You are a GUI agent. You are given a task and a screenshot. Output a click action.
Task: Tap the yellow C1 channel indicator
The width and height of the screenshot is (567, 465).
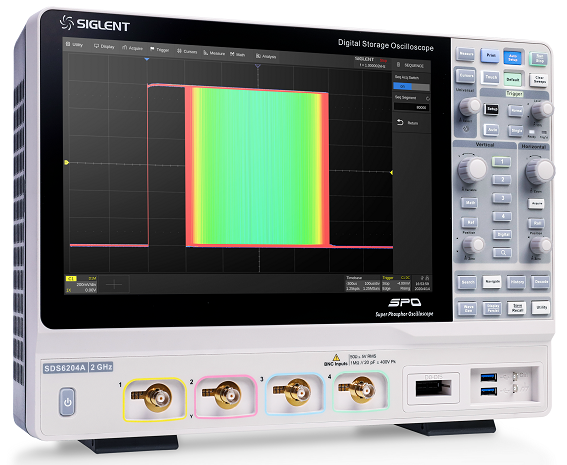(x=71, y=278)
